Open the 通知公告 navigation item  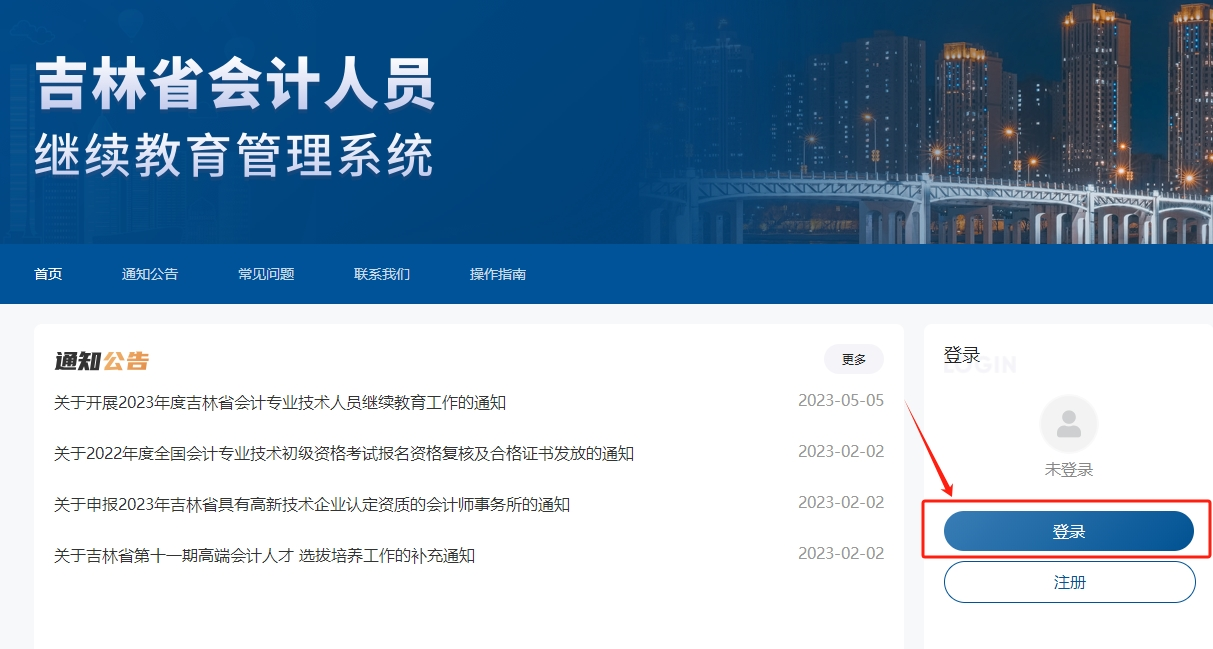(148, 274)
